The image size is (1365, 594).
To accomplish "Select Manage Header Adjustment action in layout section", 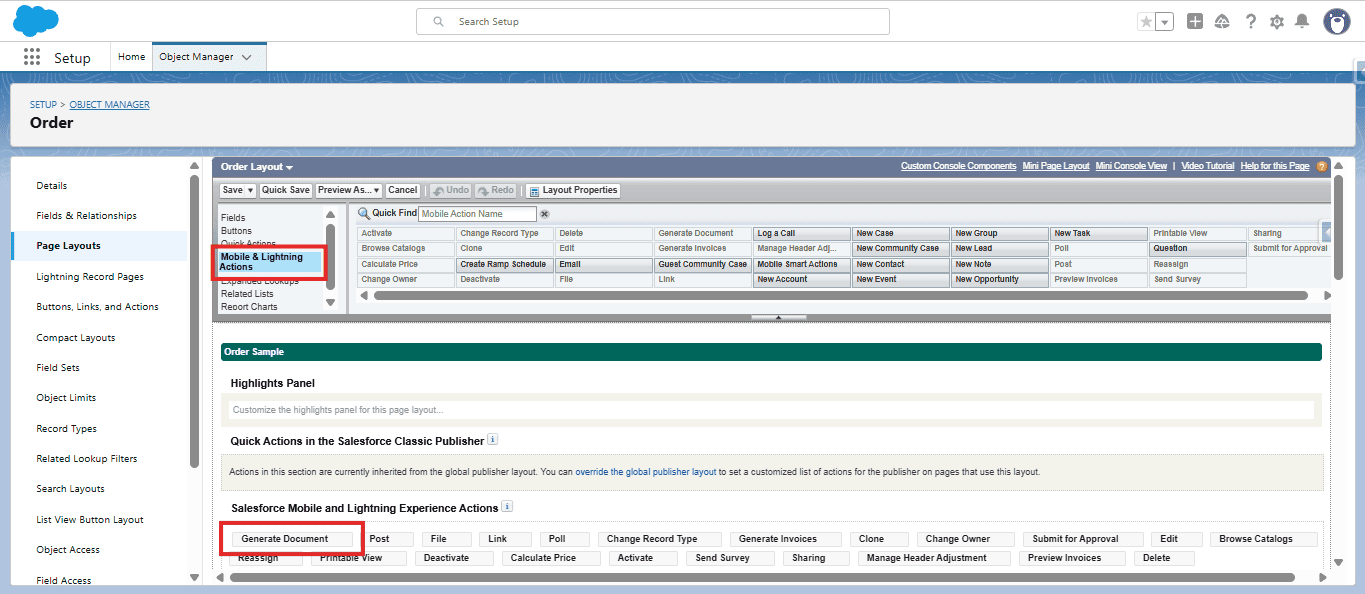I will (934, 558).
